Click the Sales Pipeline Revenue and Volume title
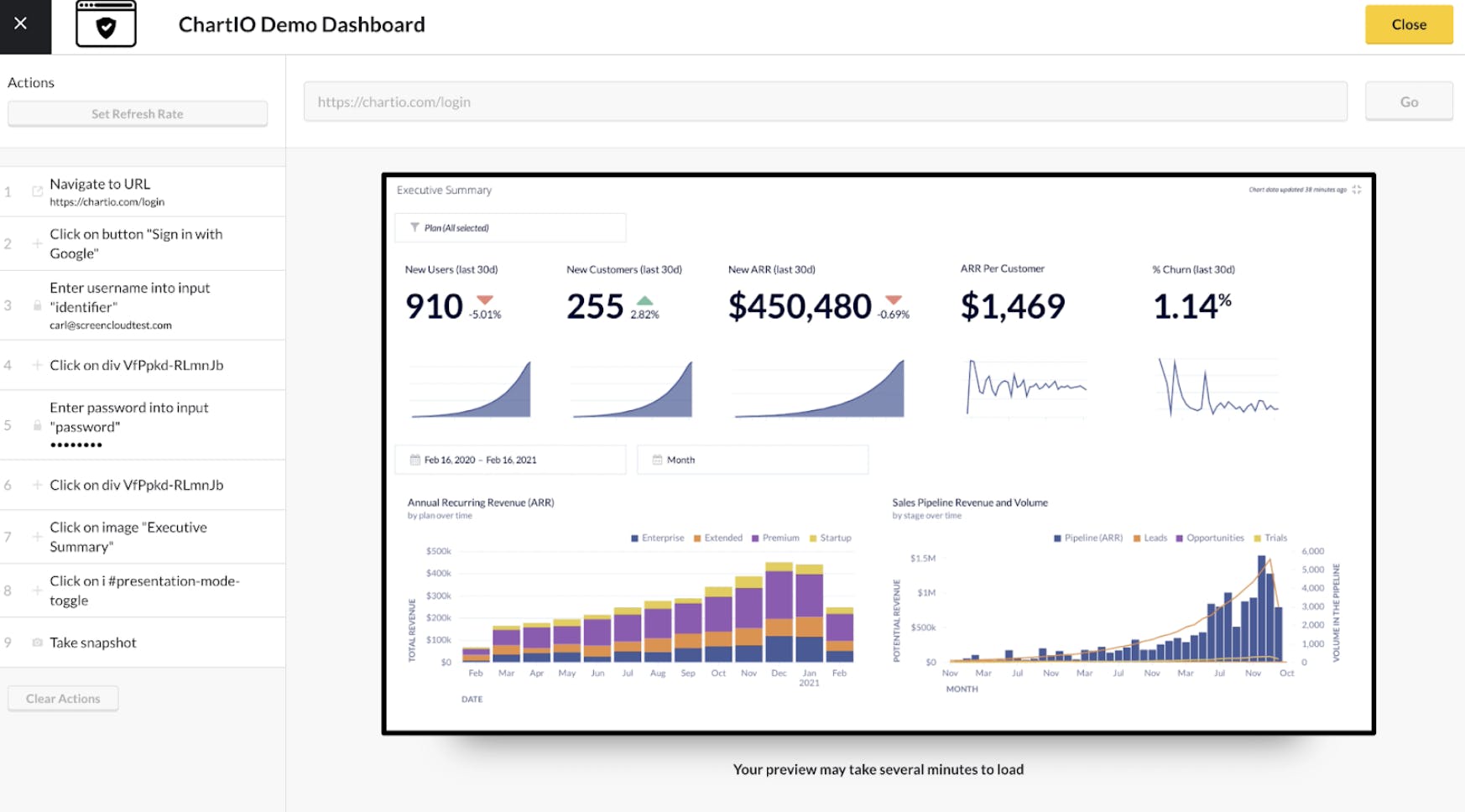Viewport: 1465px width, 812px height. tap(970, 502)
